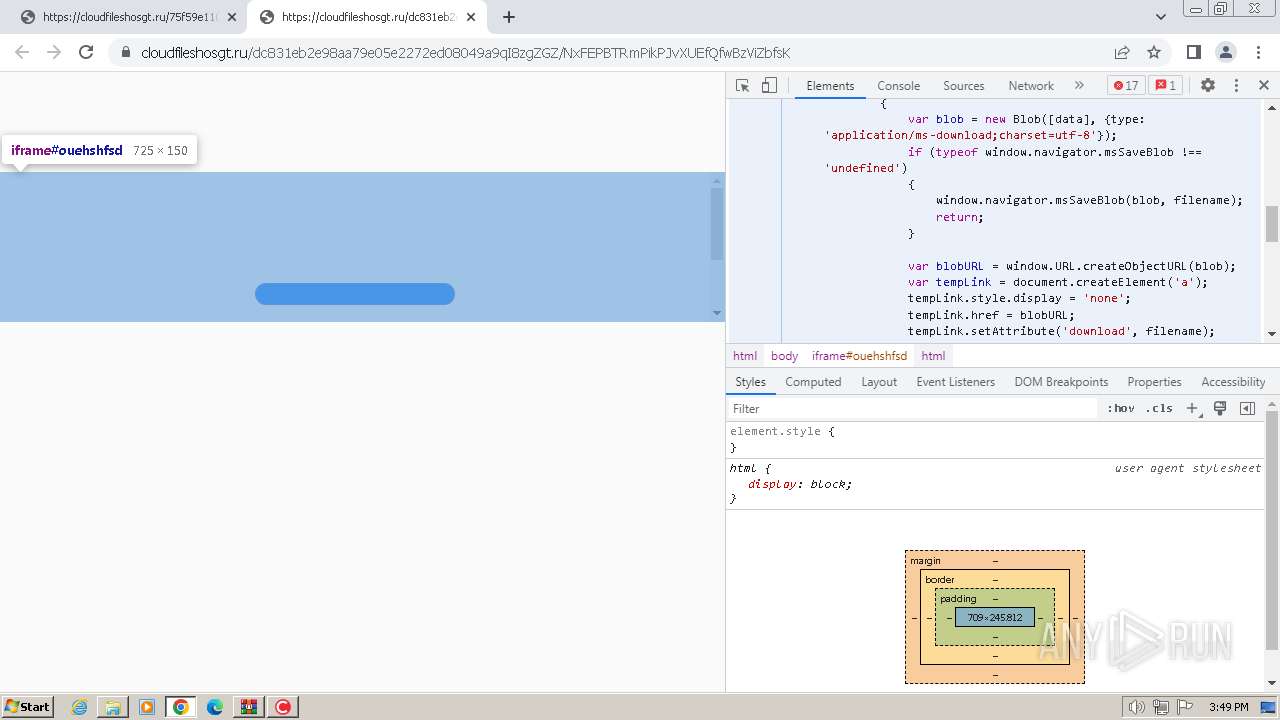The image size is (1280, 720).
Task: Go back to previous page
Action: (x=22, y=53)
